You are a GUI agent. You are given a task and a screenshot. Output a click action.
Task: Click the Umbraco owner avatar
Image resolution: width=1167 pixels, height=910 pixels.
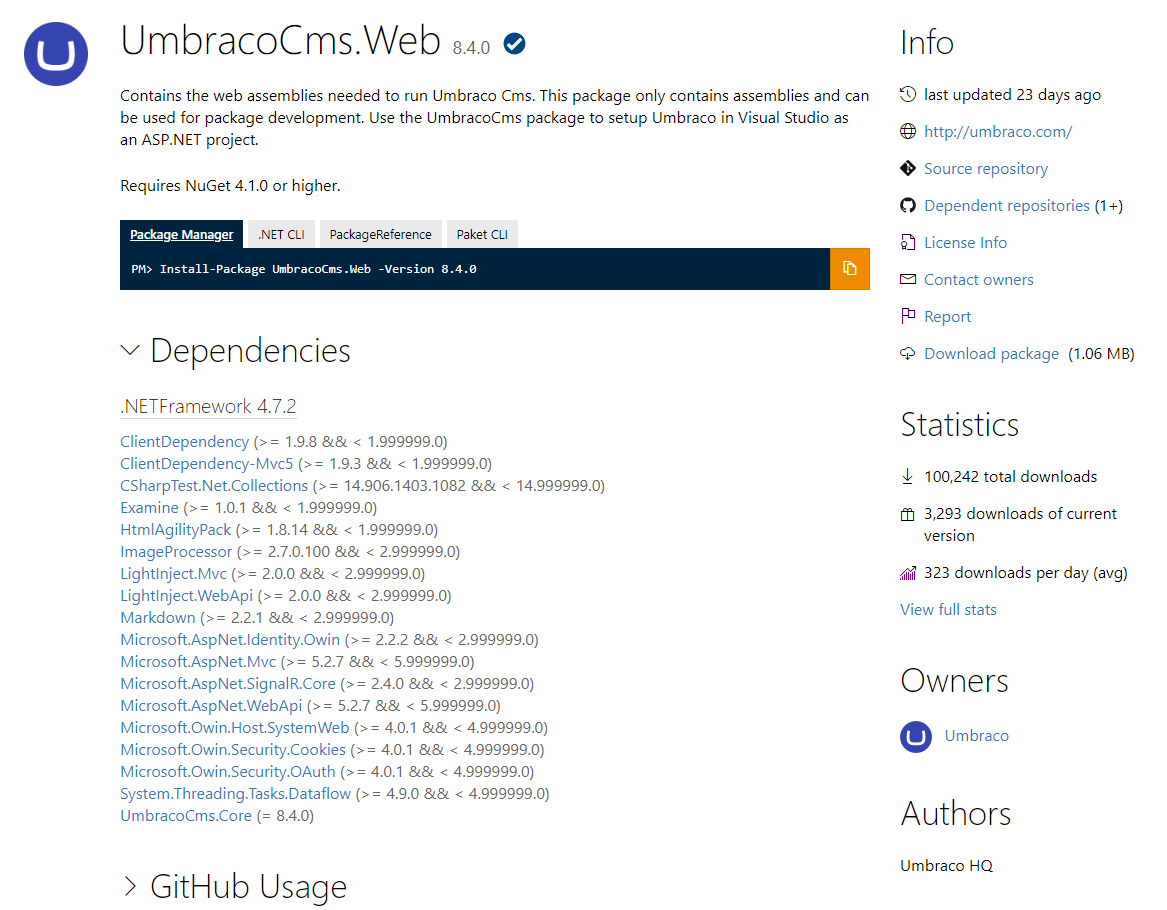[916, 737]
